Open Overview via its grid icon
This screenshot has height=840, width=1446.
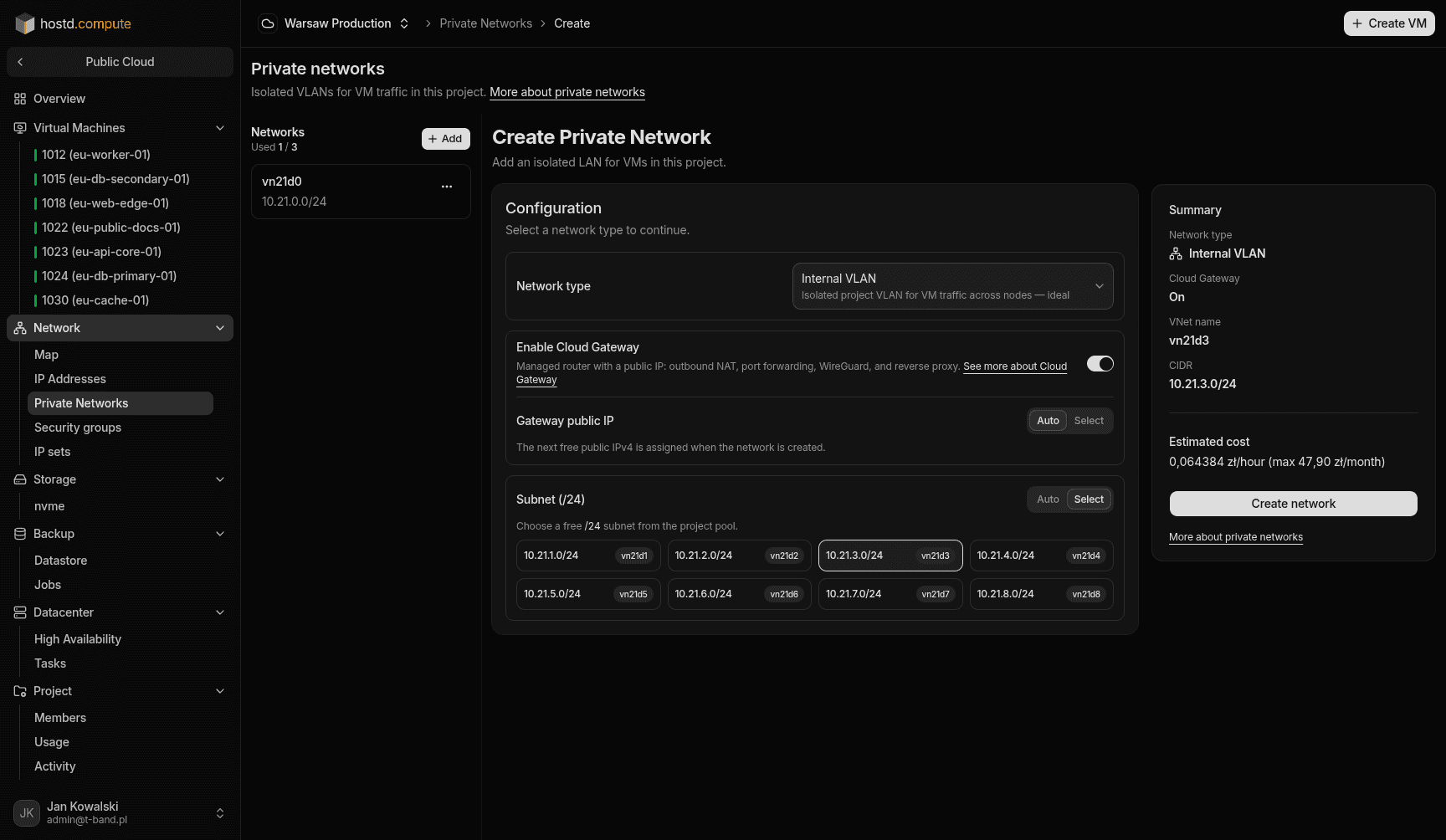(x=20, y=99)
